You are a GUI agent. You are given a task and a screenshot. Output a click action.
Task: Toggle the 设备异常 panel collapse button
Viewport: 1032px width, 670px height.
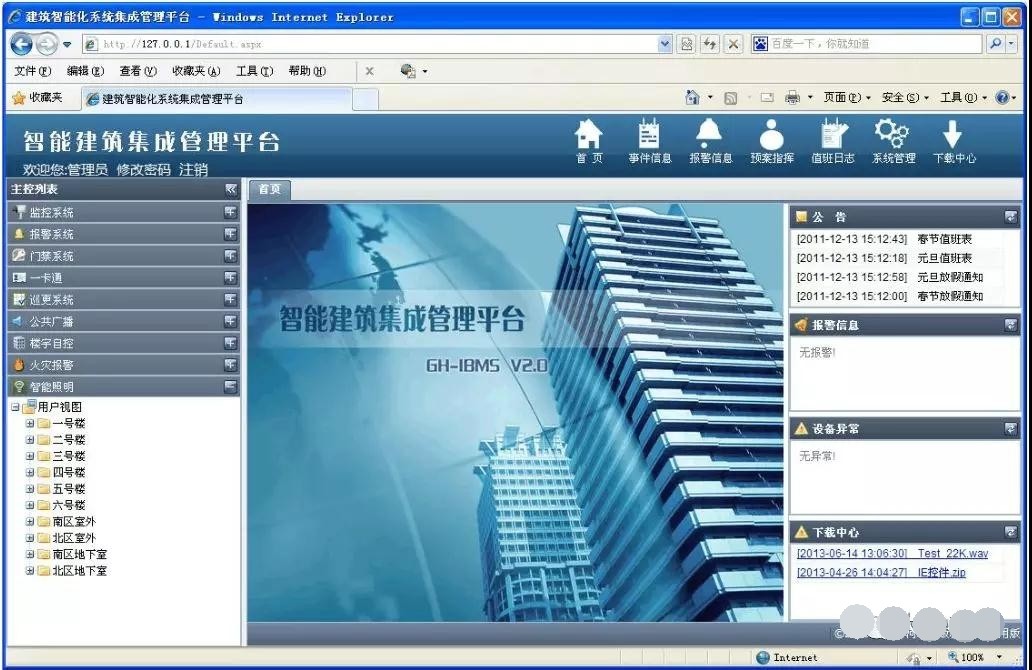1011,429
